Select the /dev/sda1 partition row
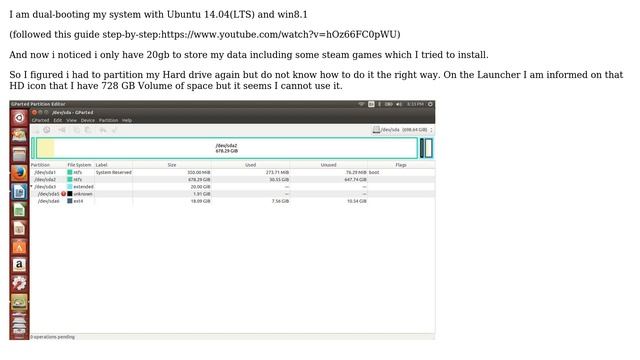640x360 pixels. click(233, 172)
